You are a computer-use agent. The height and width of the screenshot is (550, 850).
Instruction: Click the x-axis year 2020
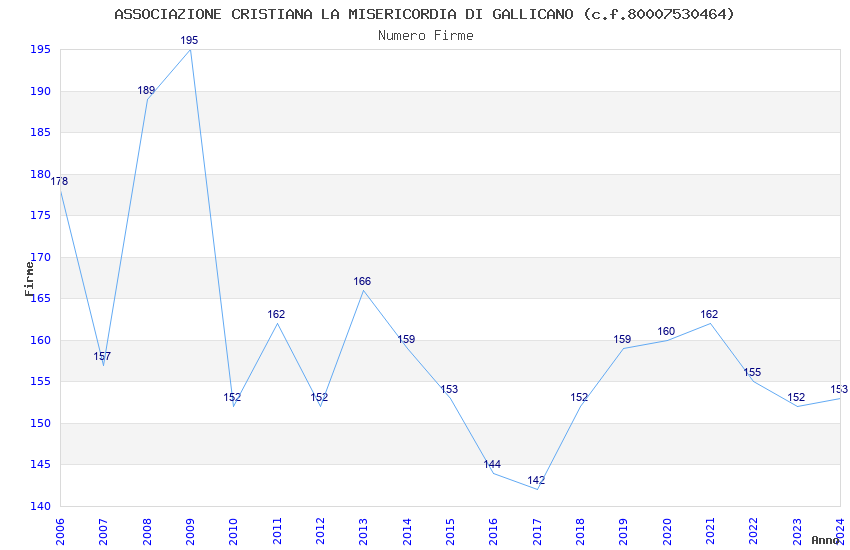click(x=667, y=532)
